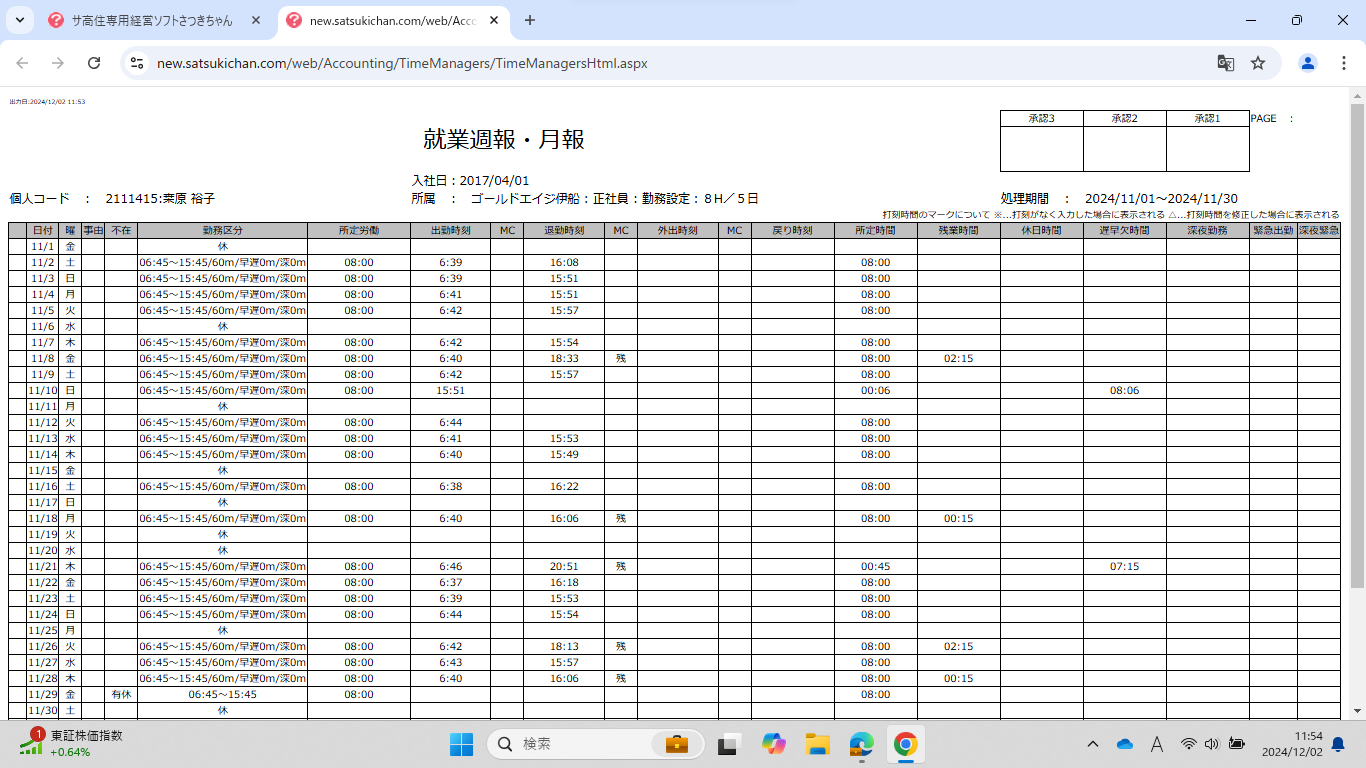Open the Google Translate page icon
This screenshot has height=768, width=1366.
coord(1225,63)
